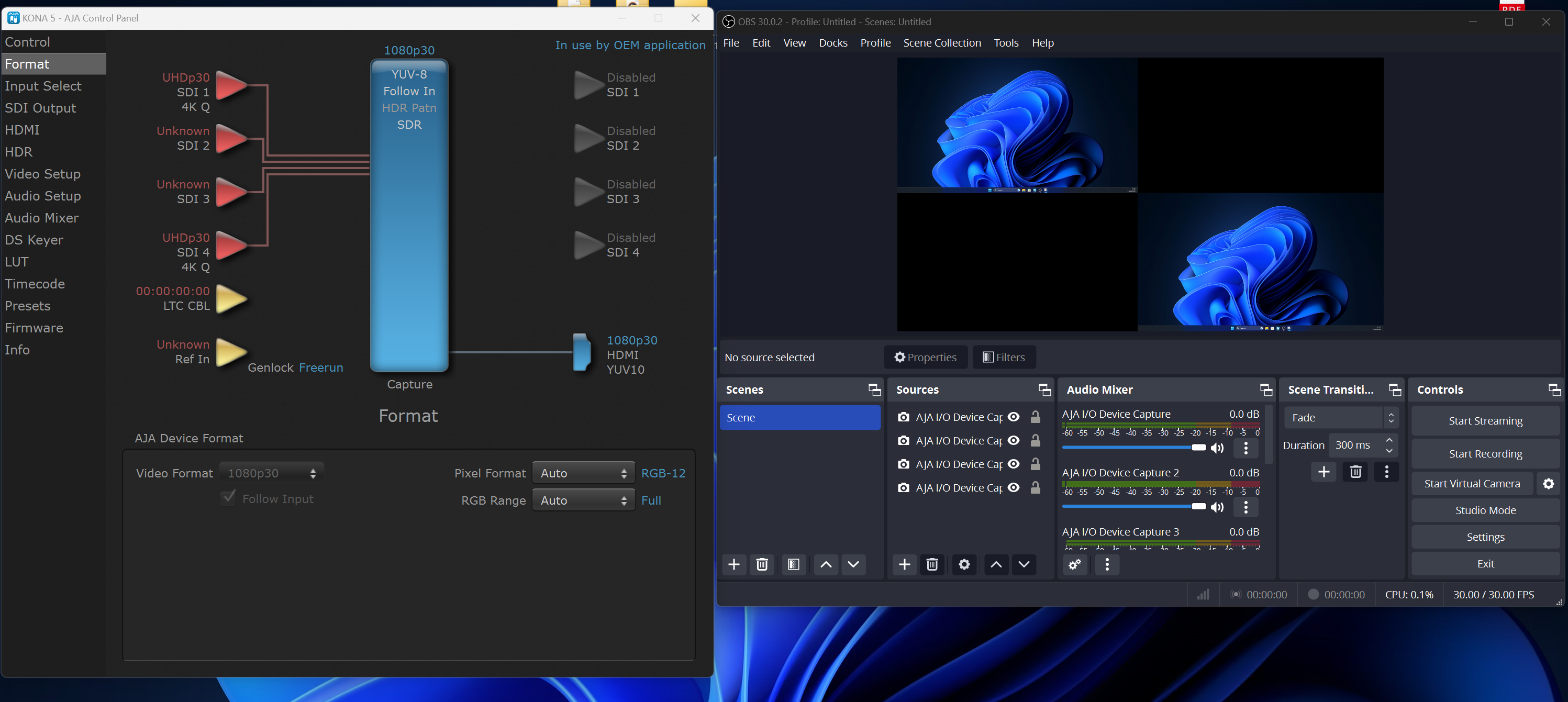
Task: Open the RGB Range dropdown
Action: point(583,500)
